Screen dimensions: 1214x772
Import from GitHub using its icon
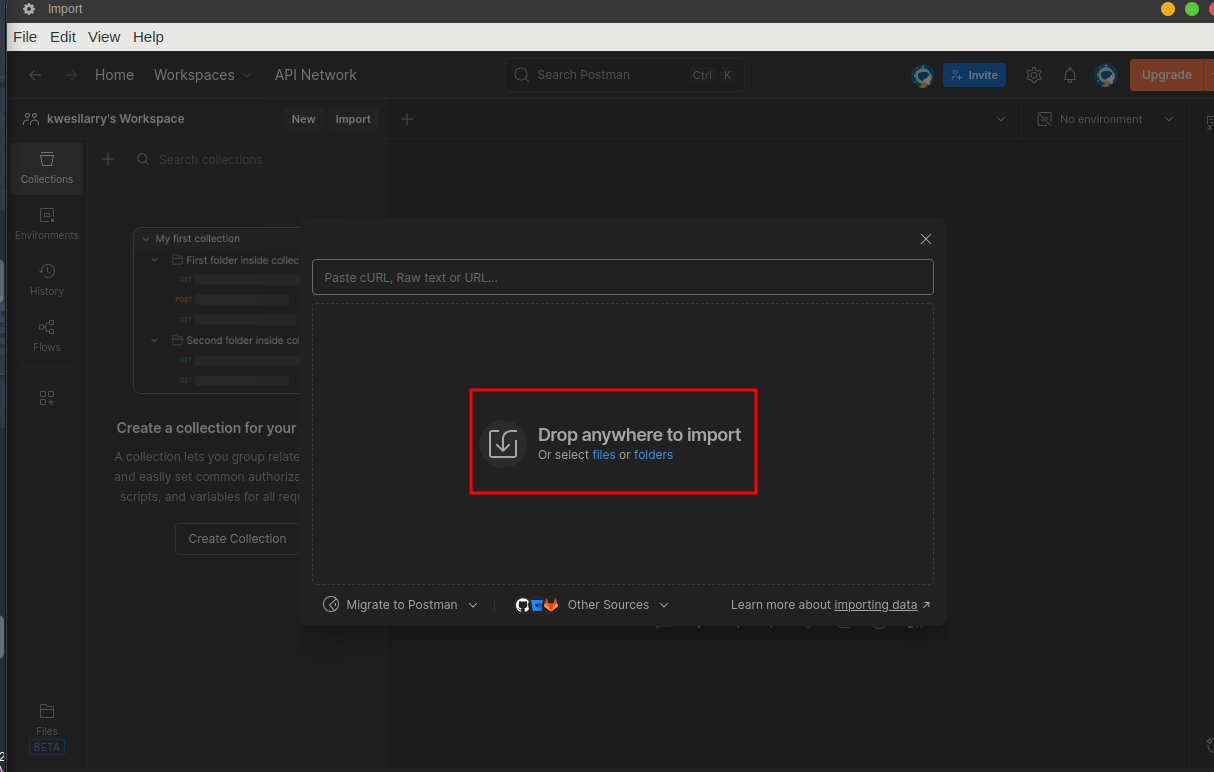[x=522, y=604]
